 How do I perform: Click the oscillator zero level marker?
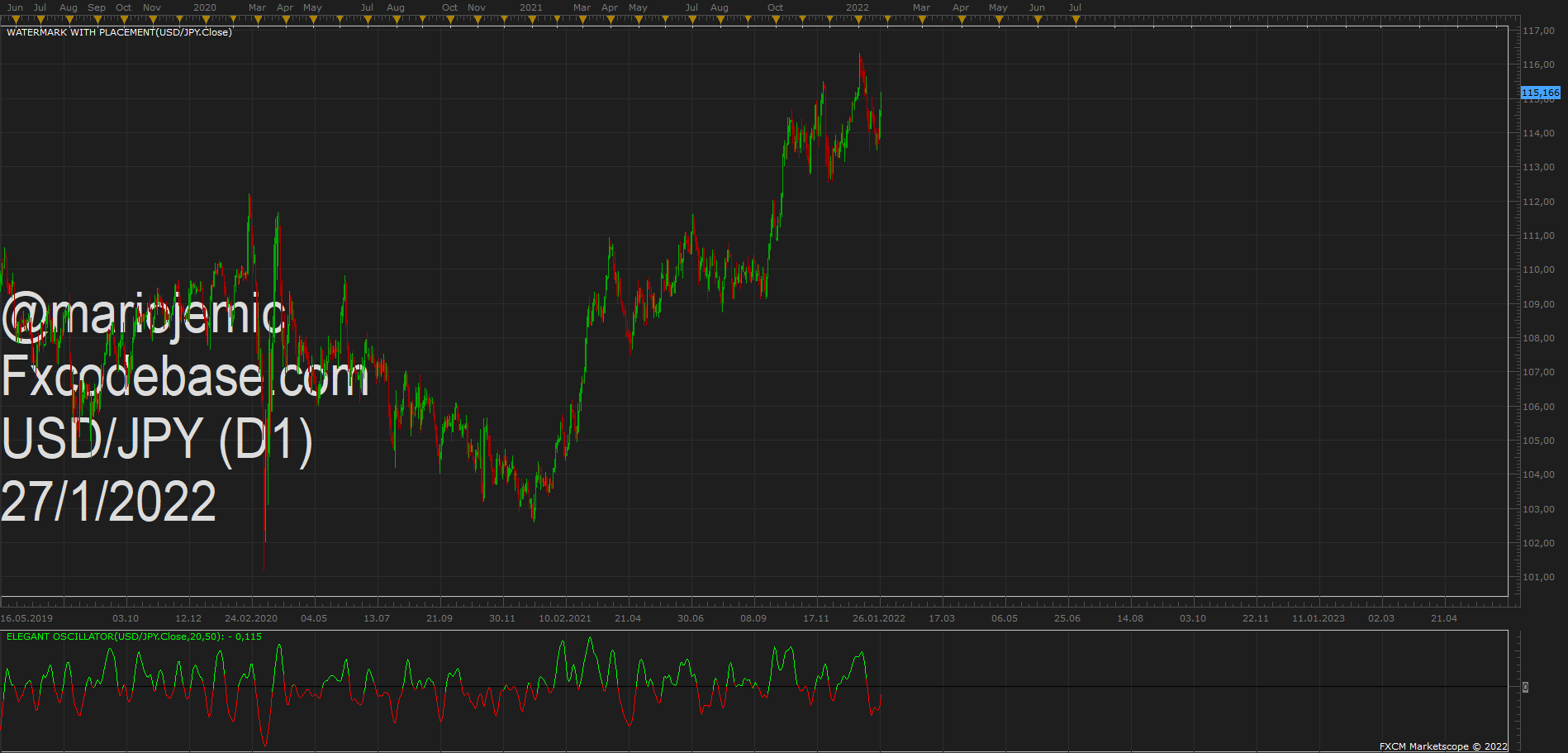point(1525,687)
